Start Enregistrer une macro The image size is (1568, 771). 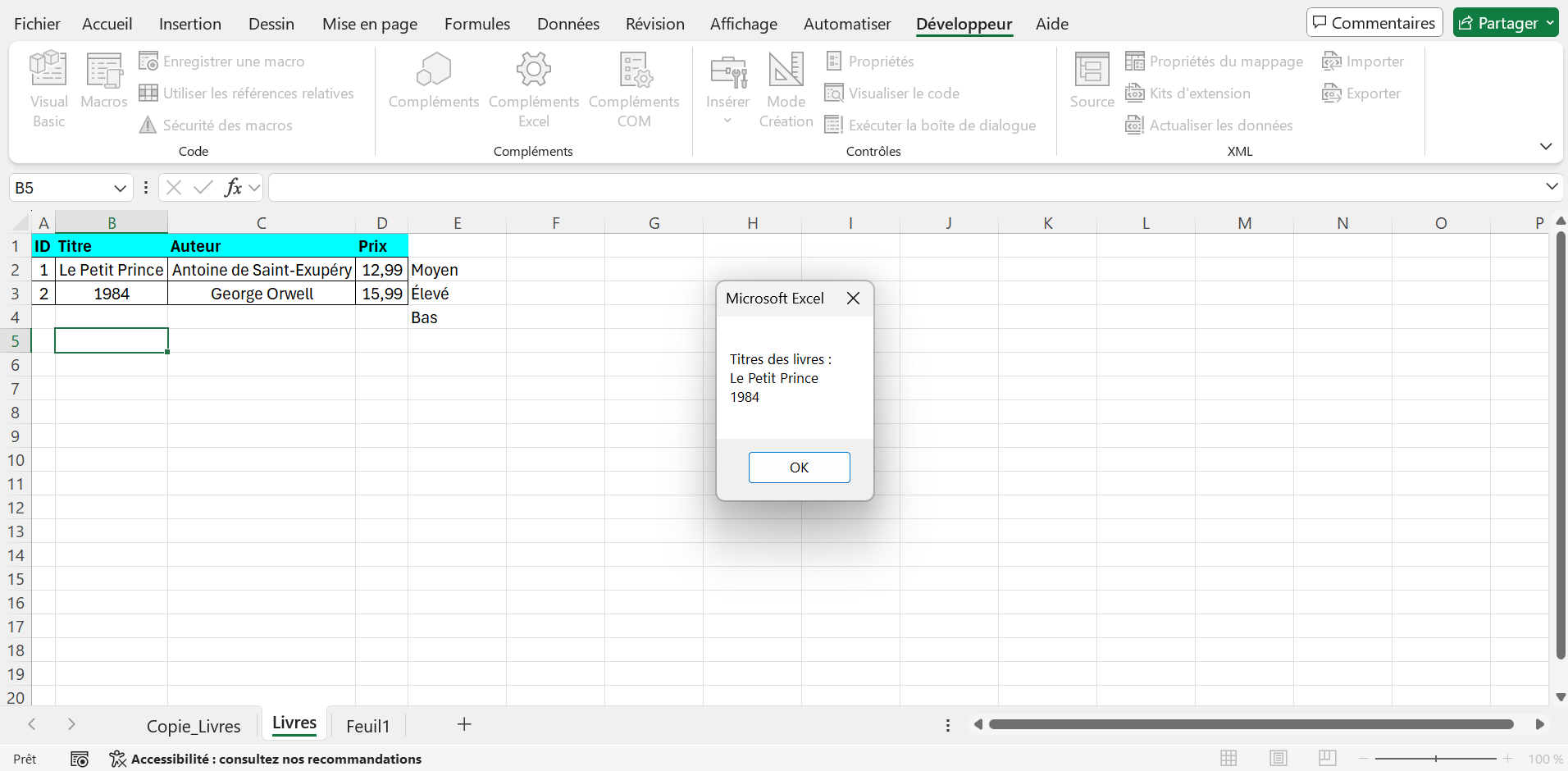pos(221,62)
